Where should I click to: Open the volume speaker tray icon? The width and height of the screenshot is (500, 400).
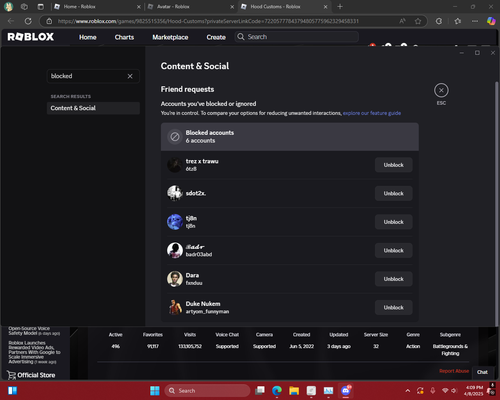(454, 391)
